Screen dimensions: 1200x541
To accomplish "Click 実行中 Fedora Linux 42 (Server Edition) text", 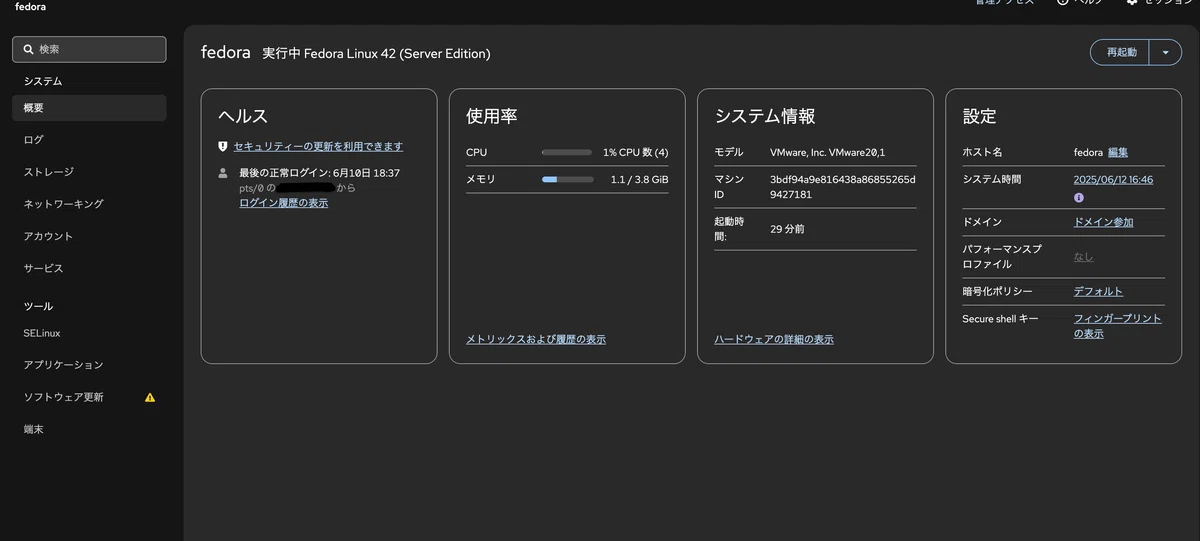I will (x=376, y=53).
